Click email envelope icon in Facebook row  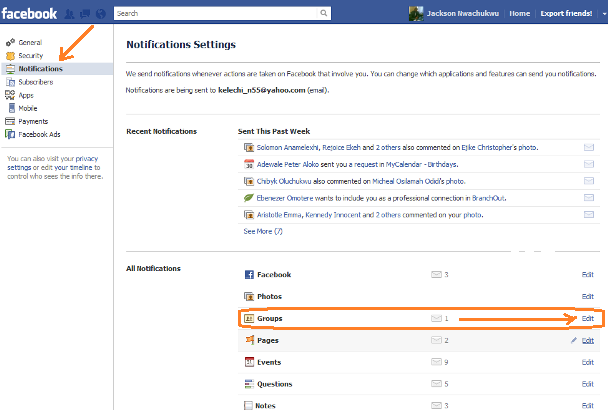[x=436, y=275]
